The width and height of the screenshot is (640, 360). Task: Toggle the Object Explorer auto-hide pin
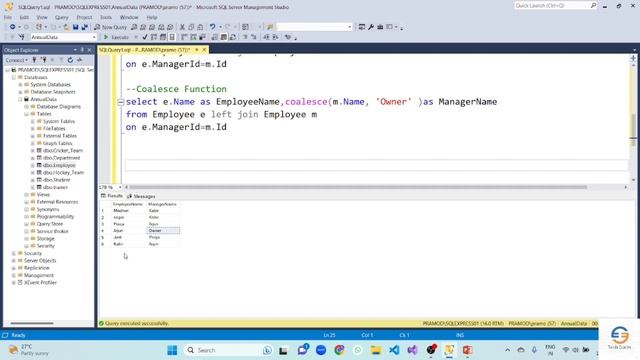pyautogui.click(x=82, y=50)
